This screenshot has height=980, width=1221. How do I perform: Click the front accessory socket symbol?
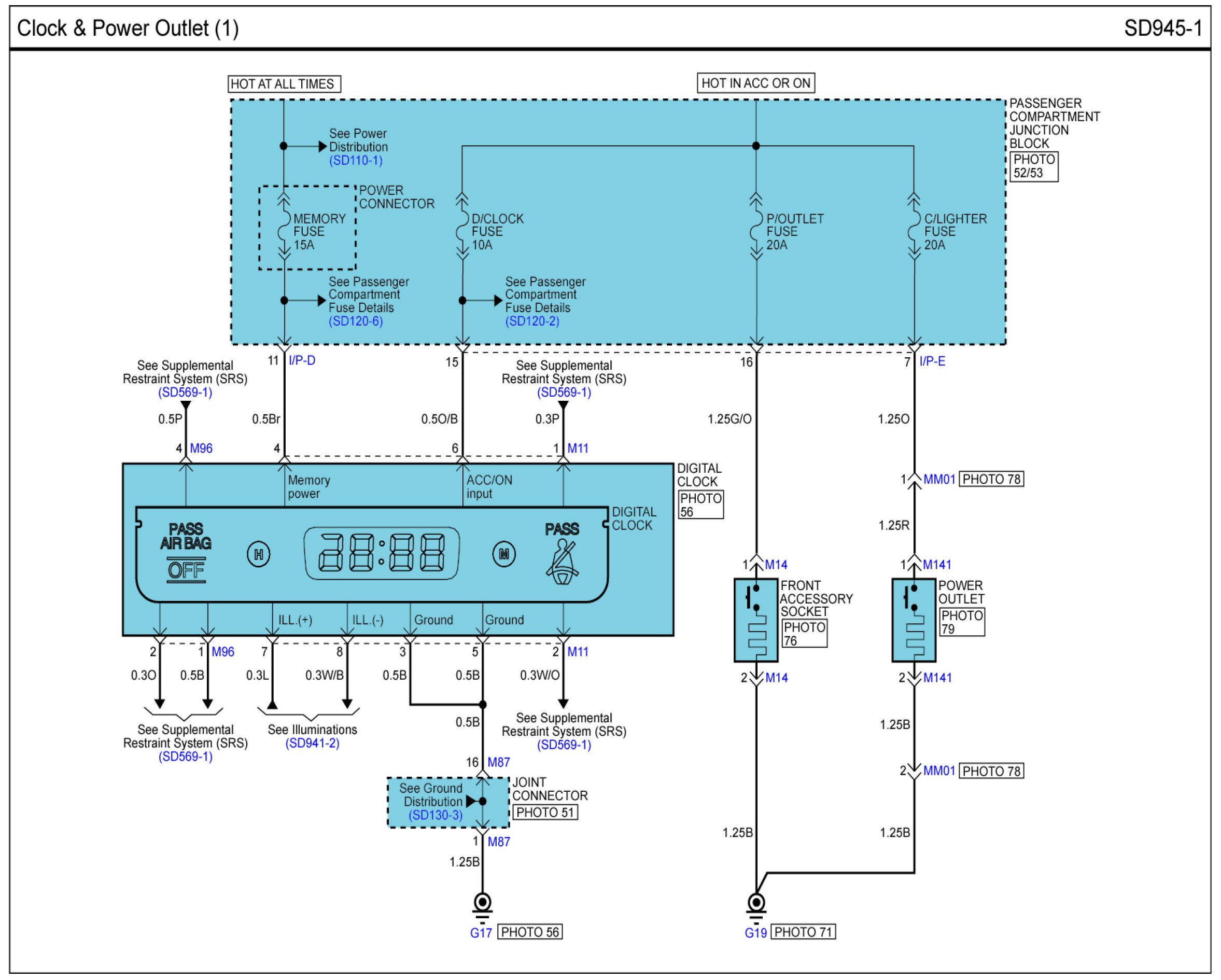click(x=755, y=620)
